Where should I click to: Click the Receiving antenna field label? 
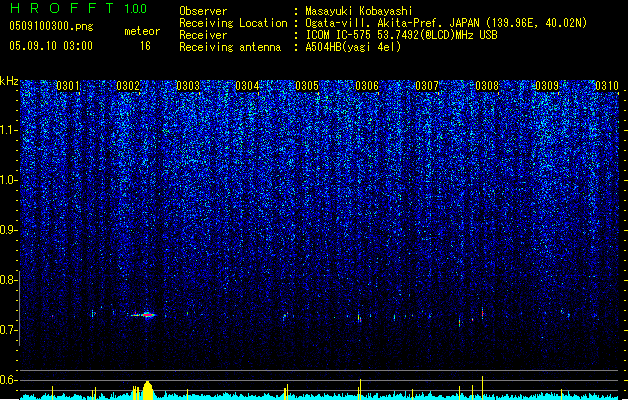click(x=230, y=47)
